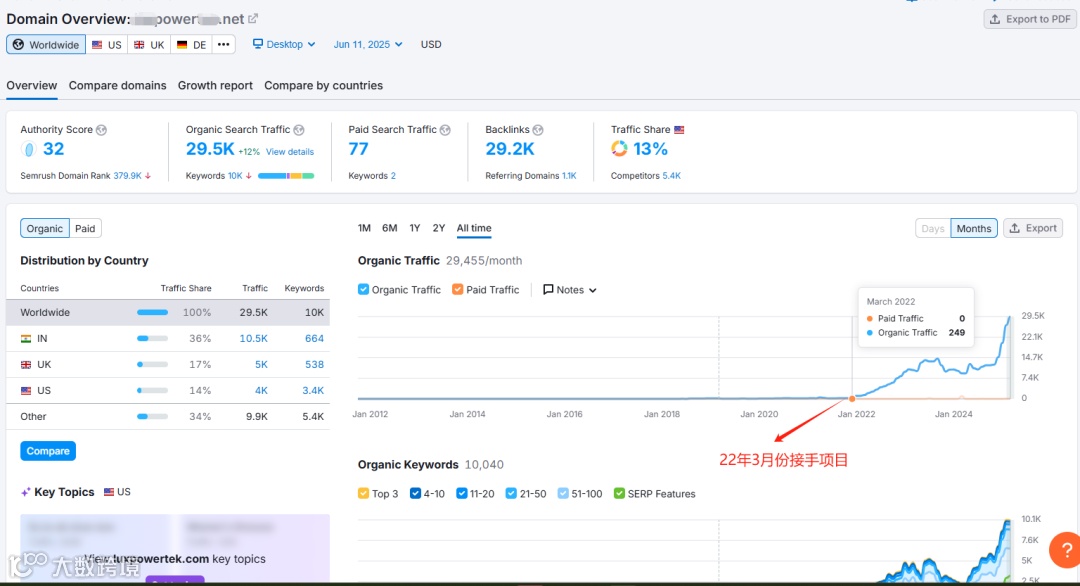Open the orange help question-mark button
1080x586 pixels.
click(x=1065, y=550)
